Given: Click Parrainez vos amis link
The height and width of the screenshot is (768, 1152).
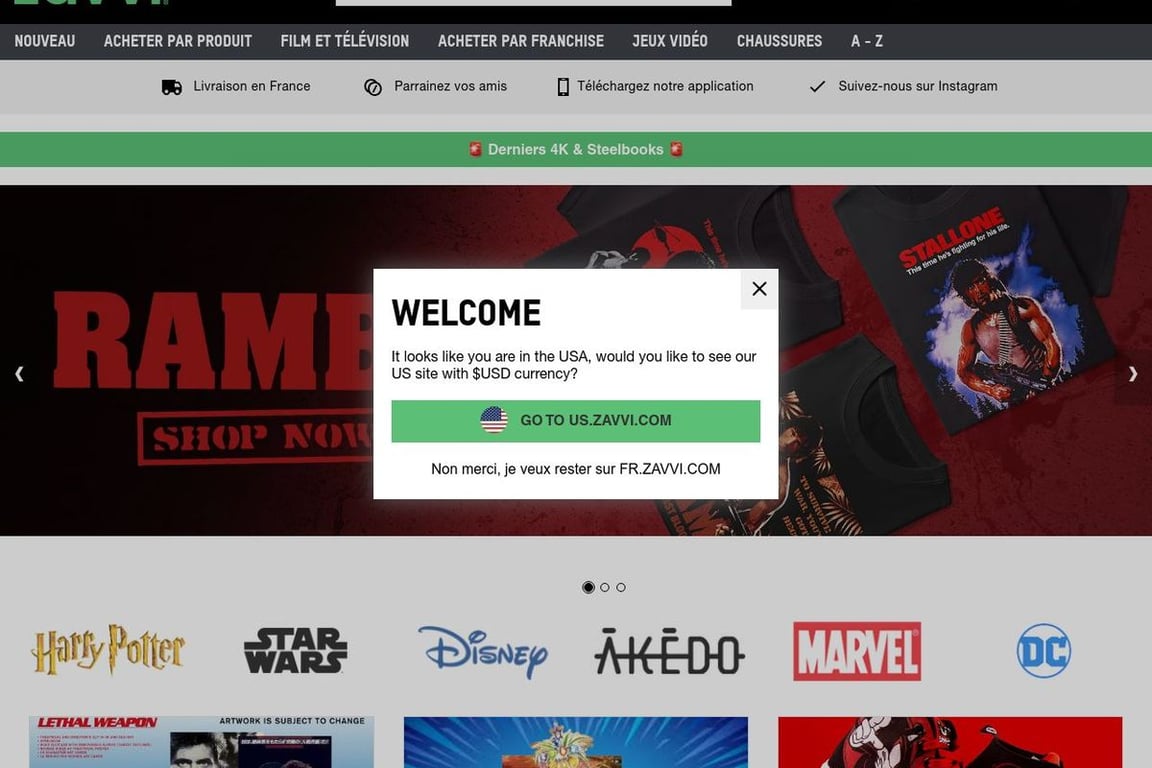Looking at the screenshot, I should [450, 86].
